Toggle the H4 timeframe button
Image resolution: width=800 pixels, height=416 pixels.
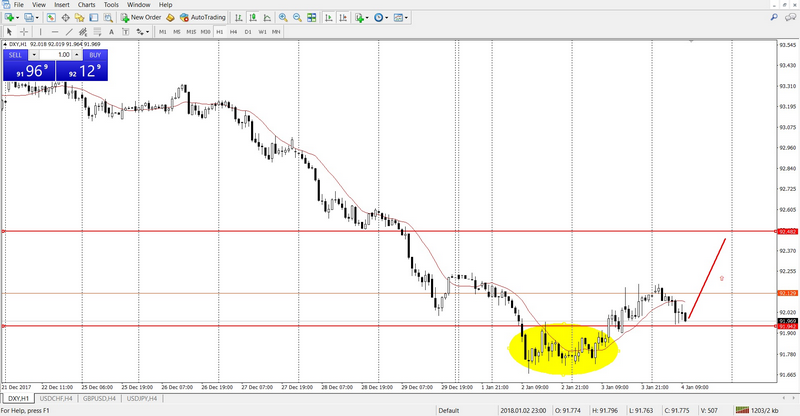(x=232, y=32)
